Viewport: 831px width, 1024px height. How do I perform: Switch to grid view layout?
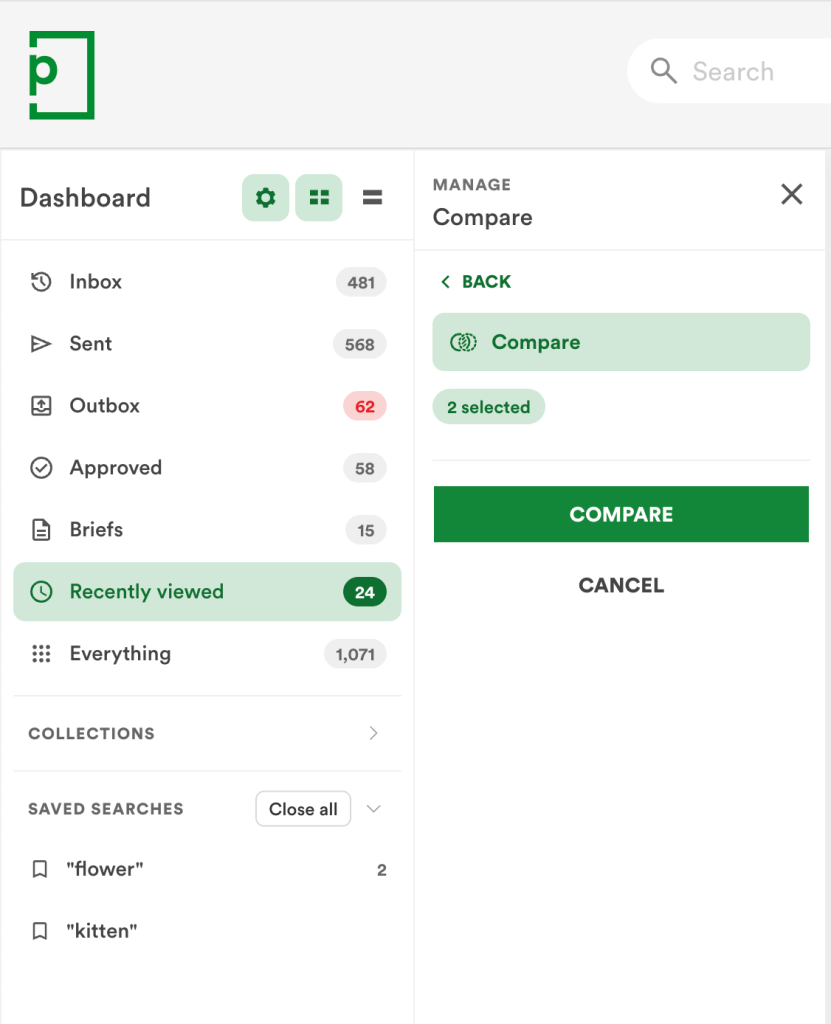point(319,197)
